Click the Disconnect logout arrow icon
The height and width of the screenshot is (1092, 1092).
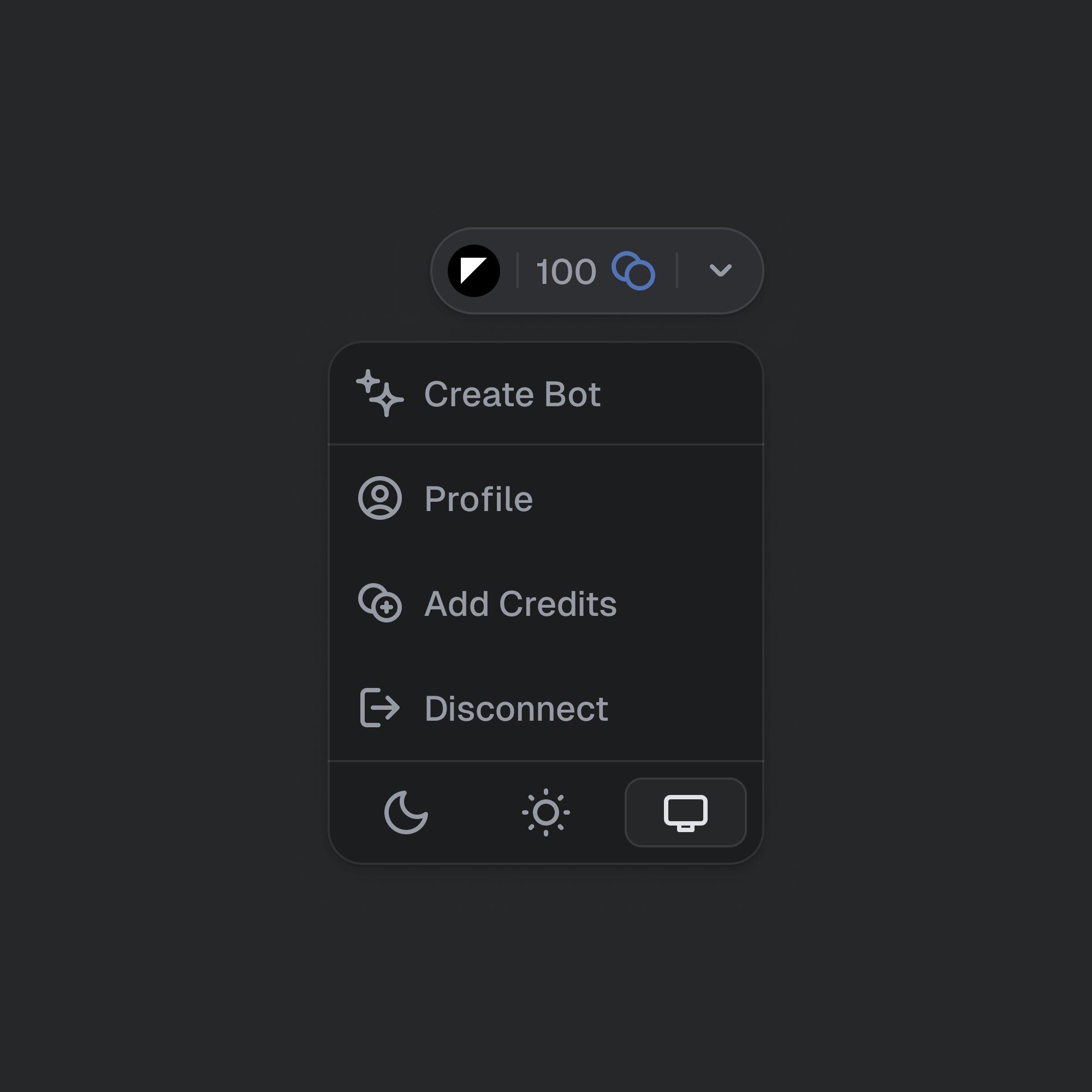tap(380, 708)
